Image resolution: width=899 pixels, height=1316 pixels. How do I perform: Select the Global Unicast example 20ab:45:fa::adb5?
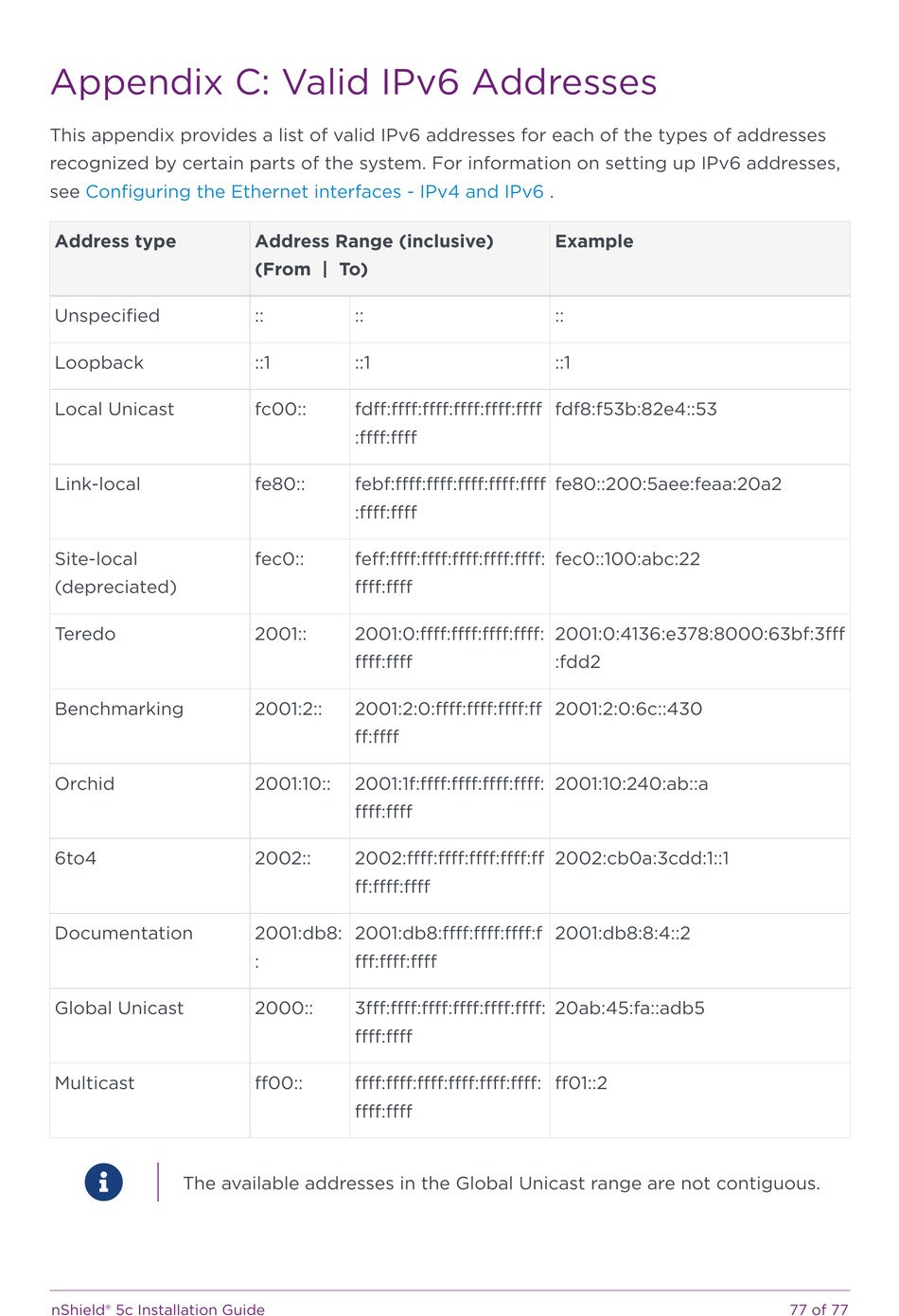(629, 1009)
